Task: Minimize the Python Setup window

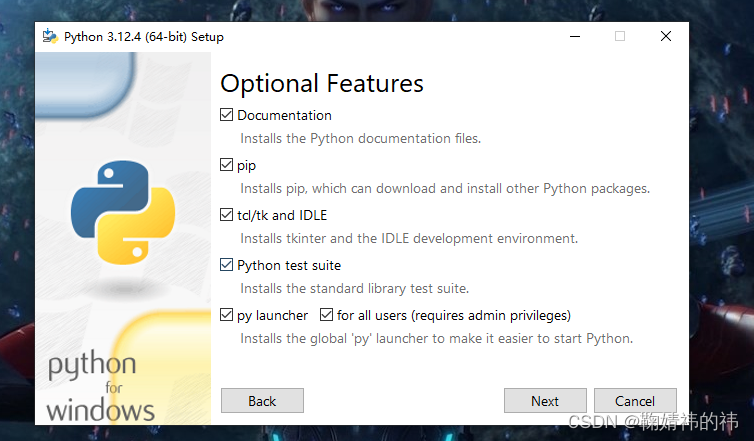Action: (575, 37)
